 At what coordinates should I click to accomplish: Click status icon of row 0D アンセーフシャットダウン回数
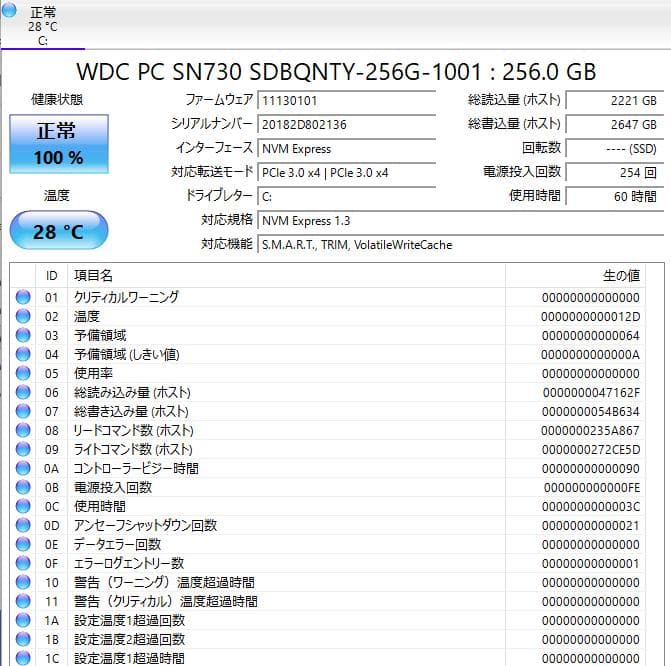(23, 525)
